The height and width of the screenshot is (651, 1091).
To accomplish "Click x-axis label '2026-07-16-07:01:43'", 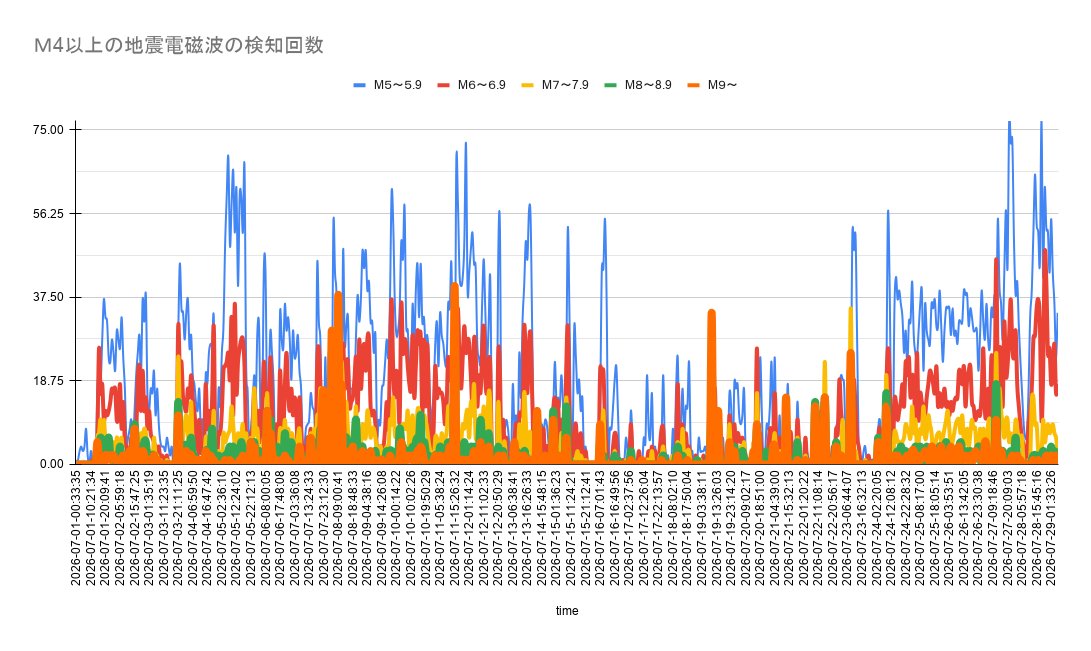I will (x=602, y=528).
